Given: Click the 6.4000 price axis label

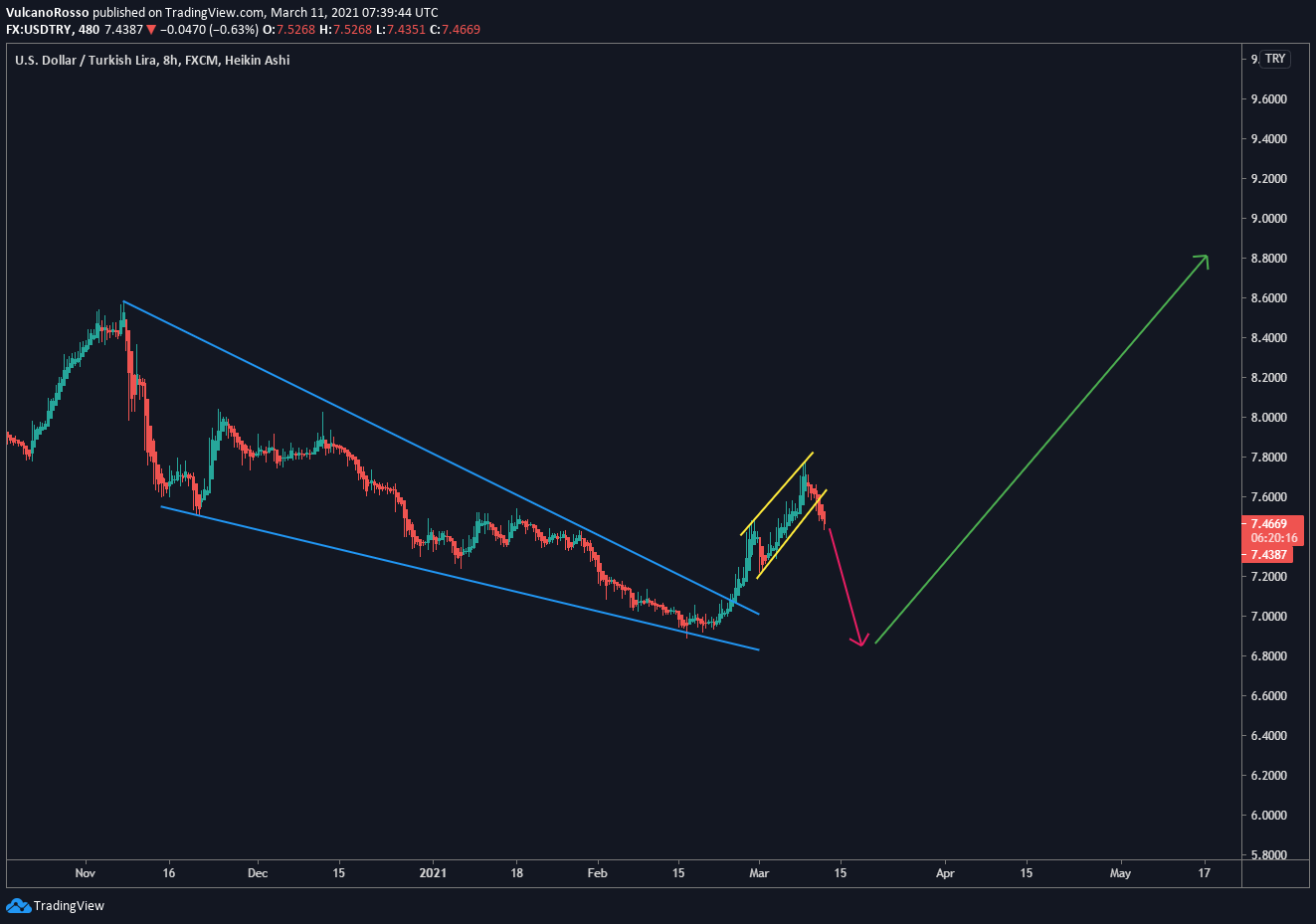Looking at the screenshot, I should [1269, 736].
